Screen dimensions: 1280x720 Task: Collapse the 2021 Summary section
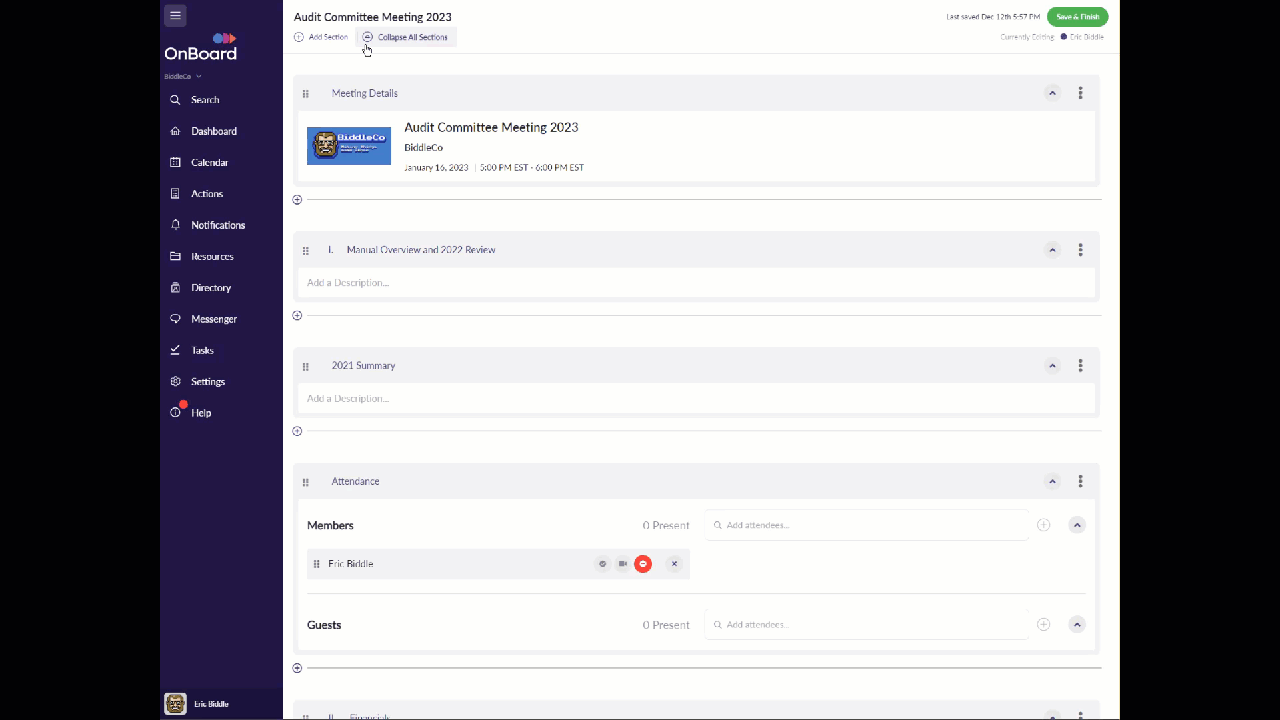click(1052, 365)
